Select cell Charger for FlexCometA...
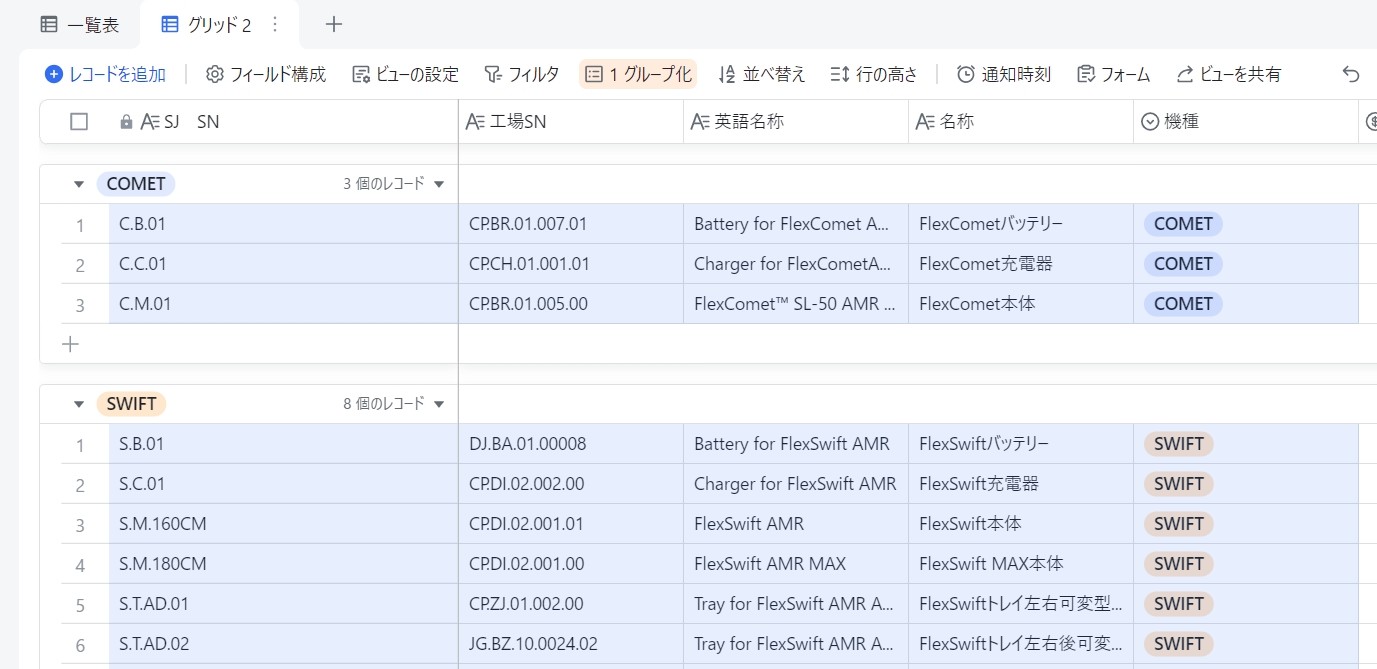 796,264
